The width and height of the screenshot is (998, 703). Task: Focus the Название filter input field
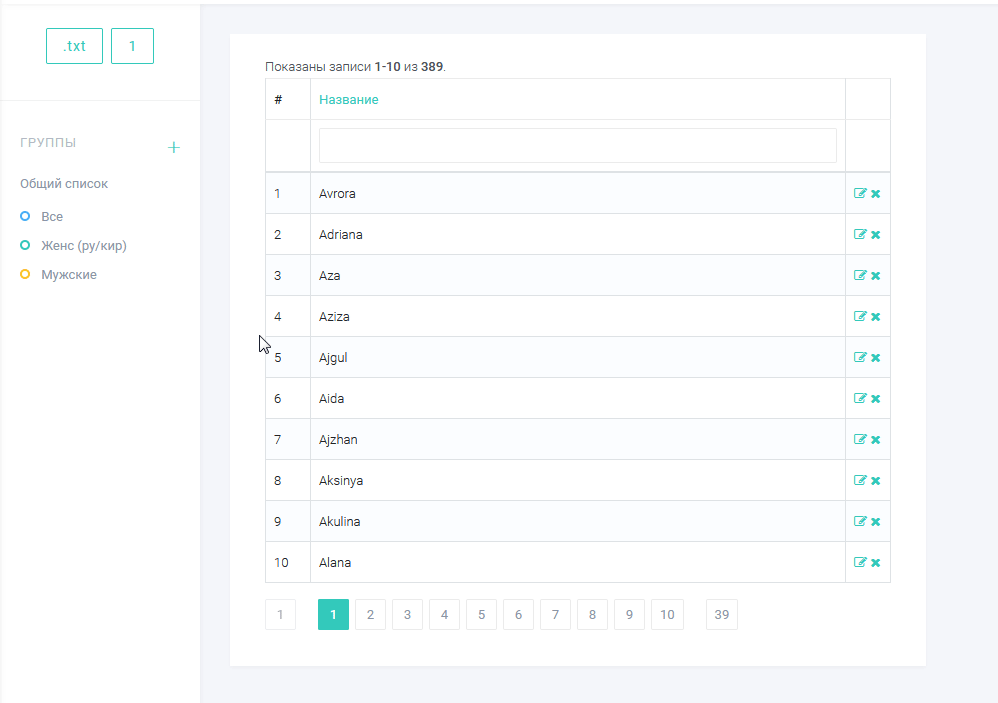coord(578,146)
